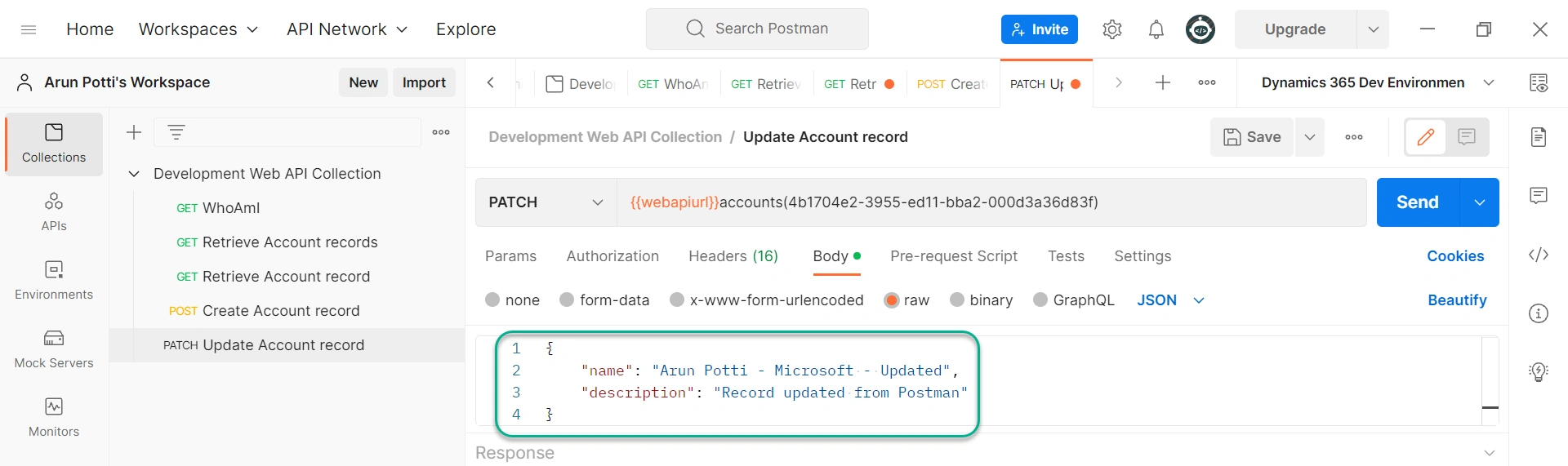Switch to edit mode pencil icon

(1426, 137)
